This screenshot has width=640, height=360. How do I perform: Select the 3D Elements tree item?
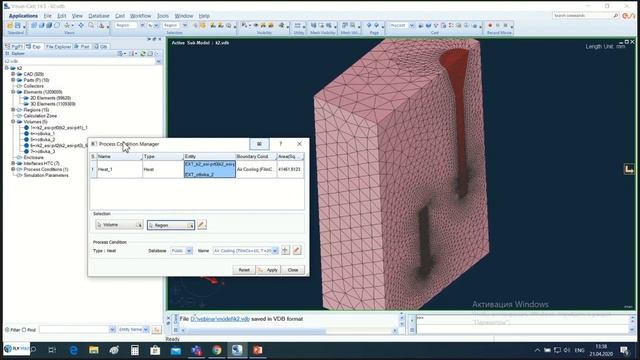coord(53,104)
